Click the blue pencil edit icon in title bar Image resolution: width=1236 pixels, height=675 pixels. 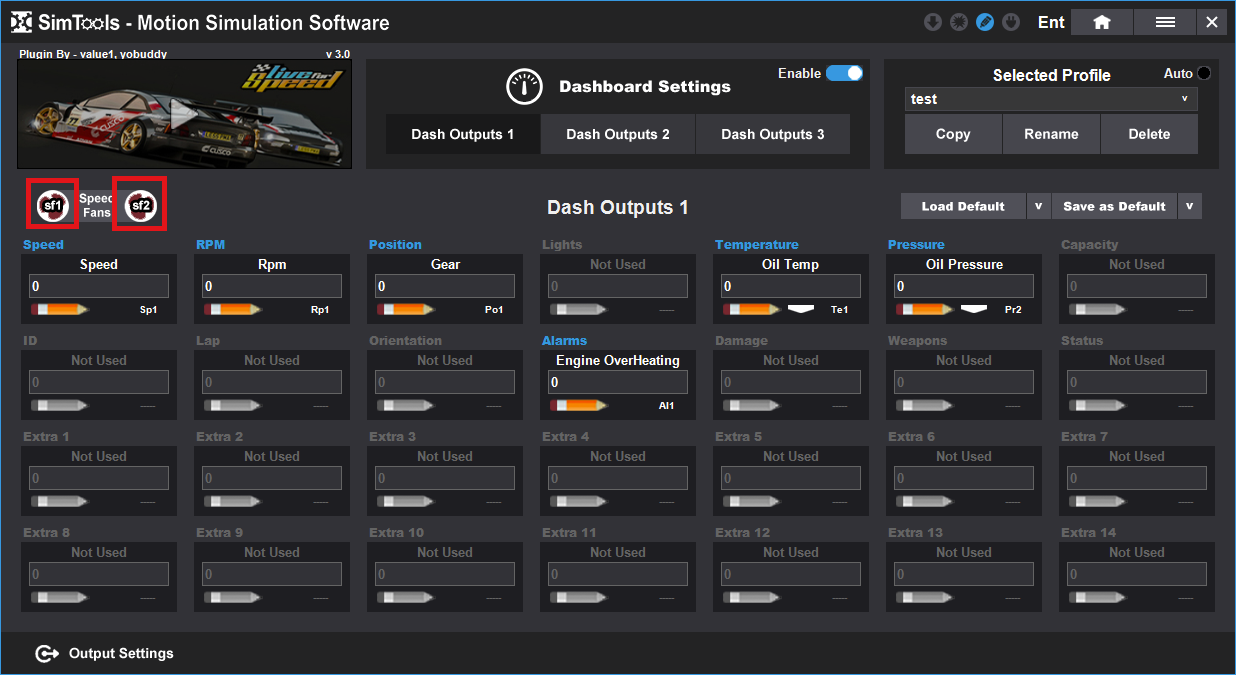click(985, 22)
